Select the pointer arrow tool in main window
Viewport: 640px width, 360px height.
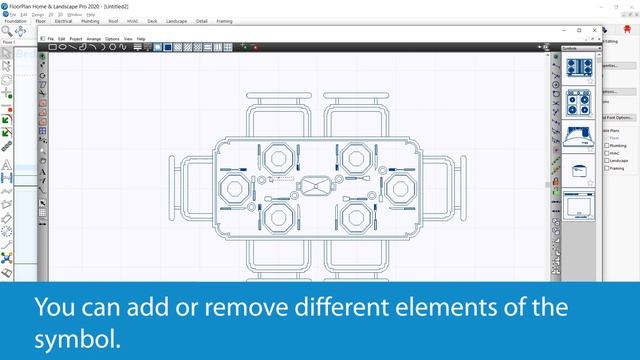[x=6, y=53]
